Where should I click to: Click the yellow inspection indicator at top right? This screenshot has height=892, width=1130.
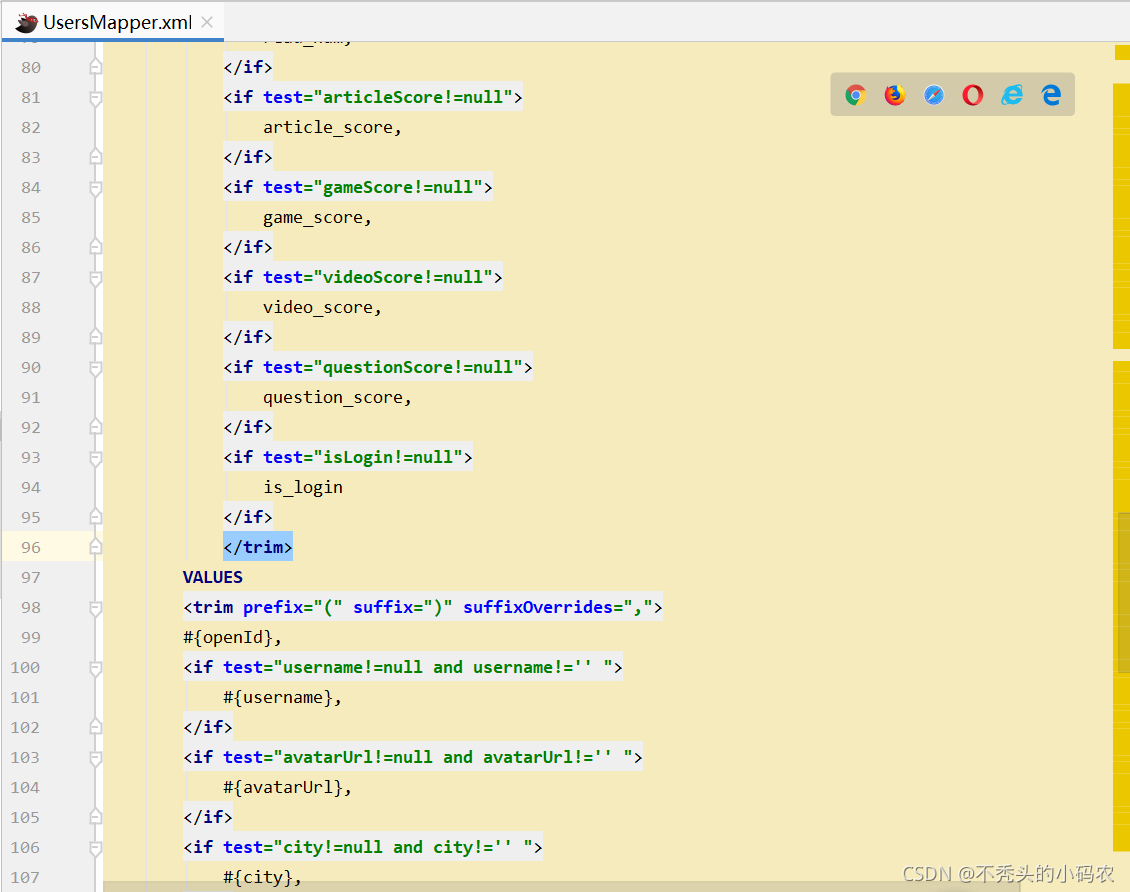point(1122,52)
